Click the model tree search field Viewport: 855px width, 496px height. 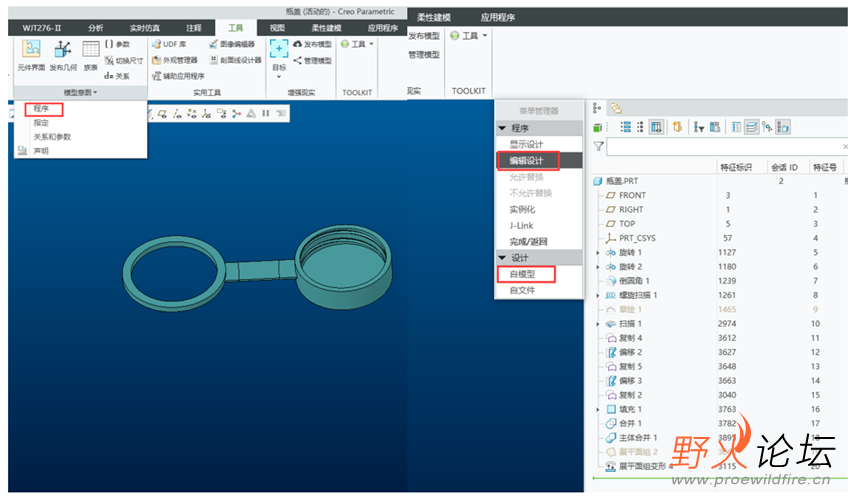(x=725, y=146)
